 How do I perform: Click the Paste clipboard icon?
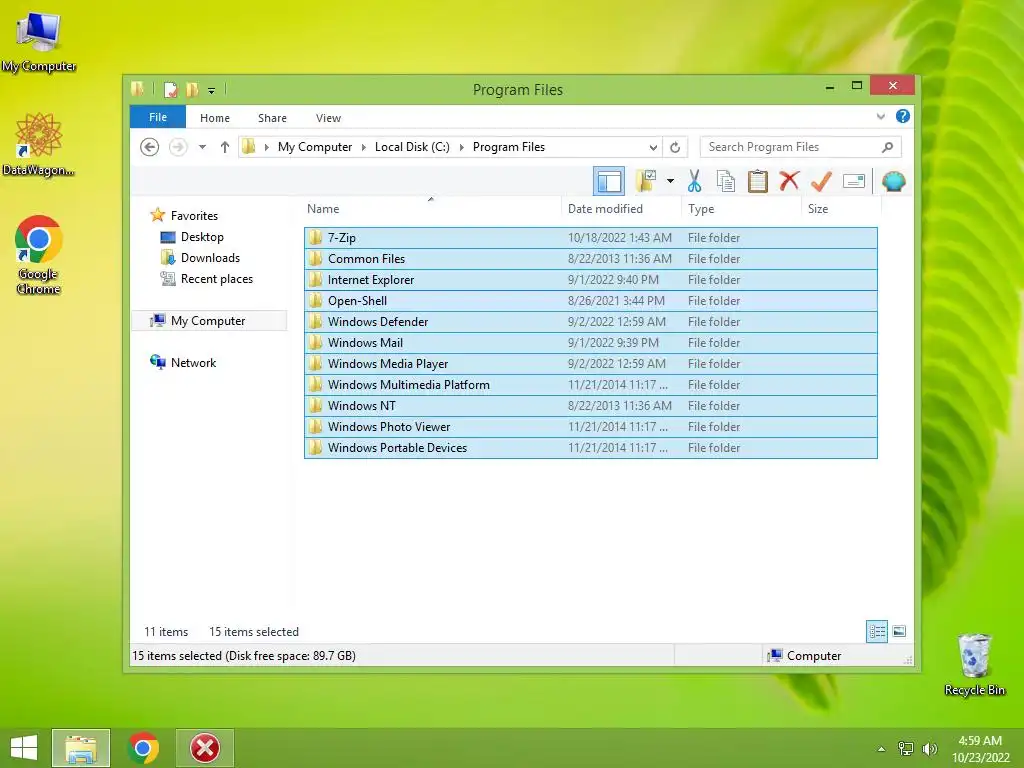click(758, 181)
